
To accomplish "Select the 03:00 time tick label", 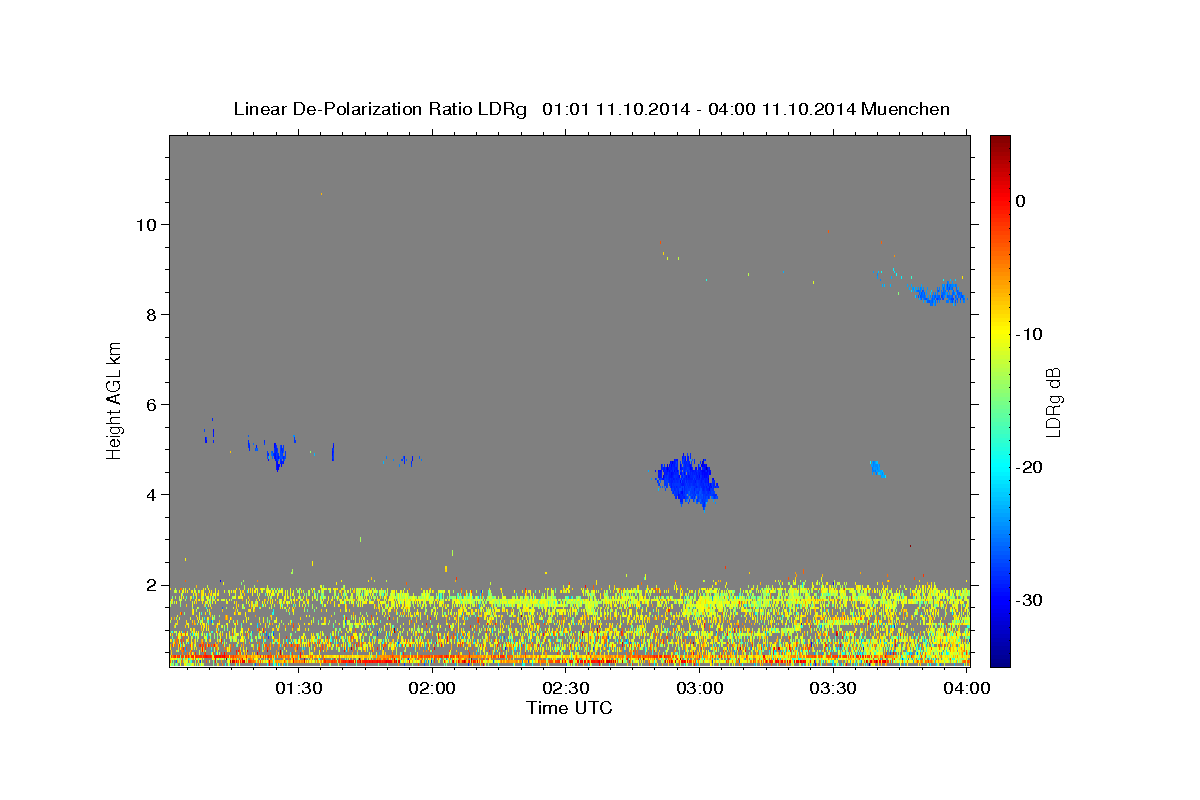I will click(x=700, y=688).
